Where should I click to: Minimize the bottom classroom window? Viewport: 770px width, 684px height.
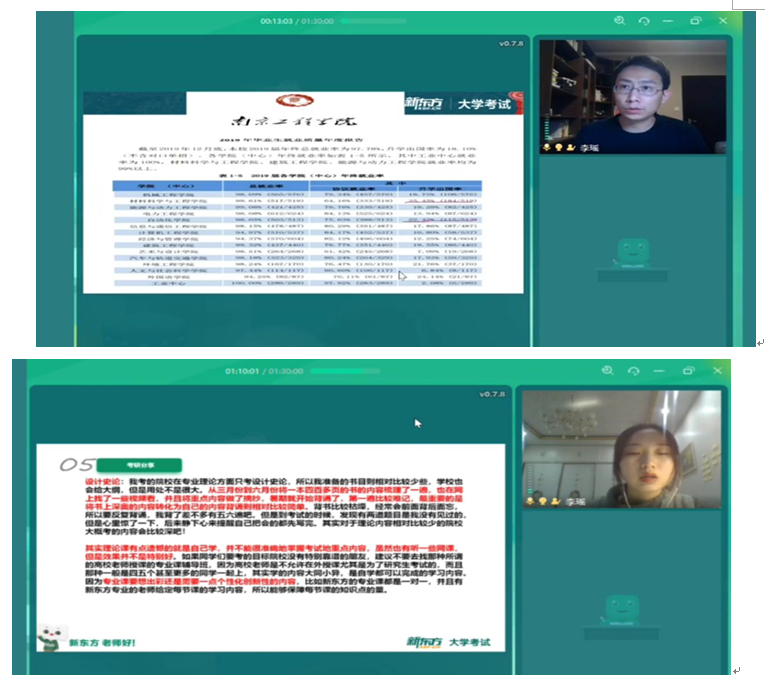(x=659, y=369)
